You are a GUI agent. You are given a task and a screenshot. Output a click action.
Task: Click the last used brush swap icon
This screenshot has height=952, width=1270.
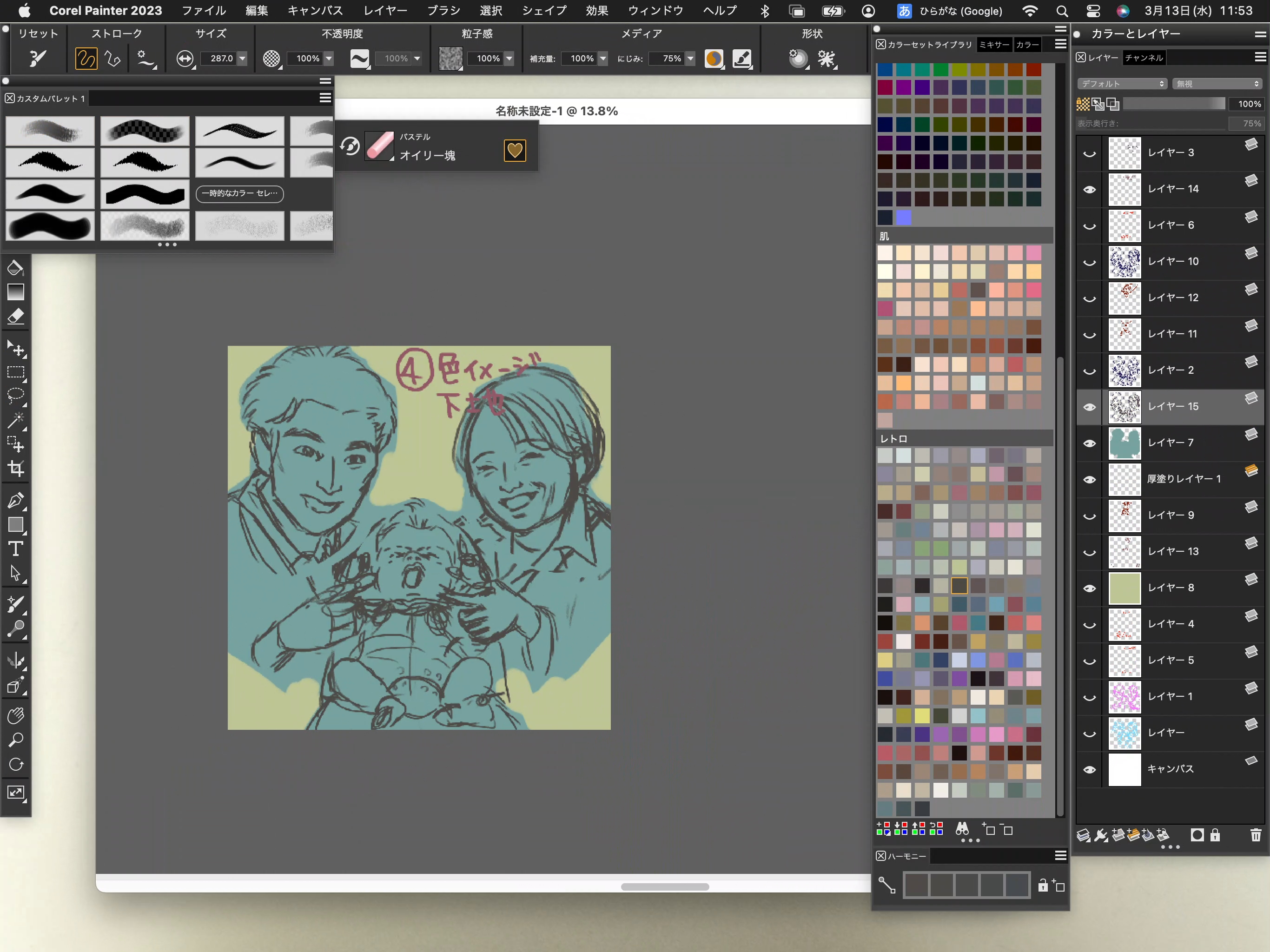tap(350, 146)
